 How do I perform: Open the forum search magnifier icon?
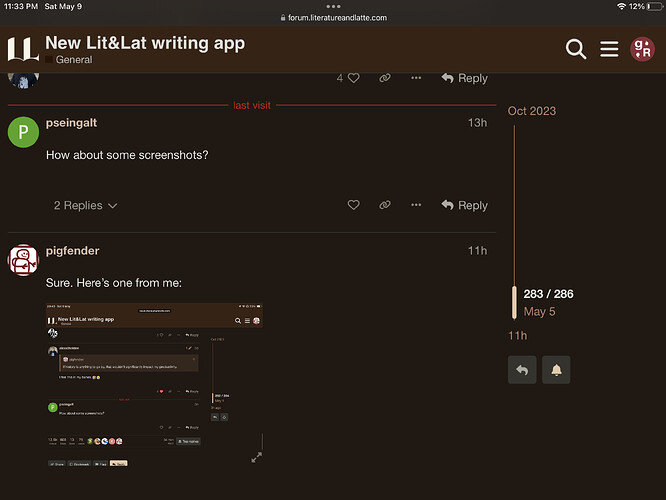[x=576, y=49]
